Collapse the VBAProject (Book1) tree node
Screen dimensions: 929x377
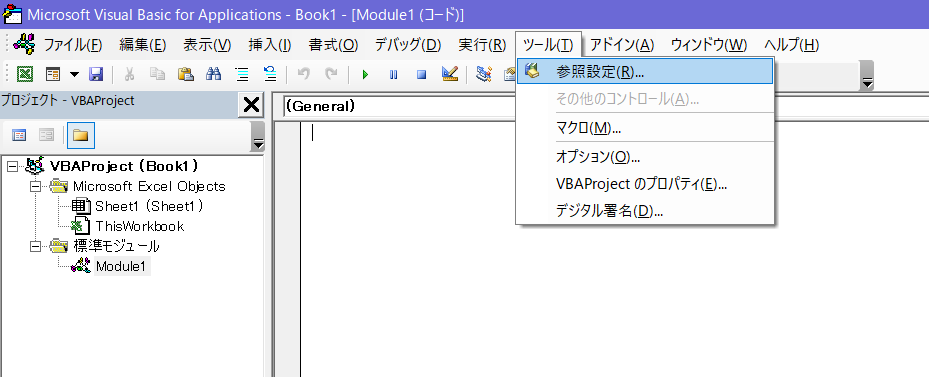click(12, 167)
